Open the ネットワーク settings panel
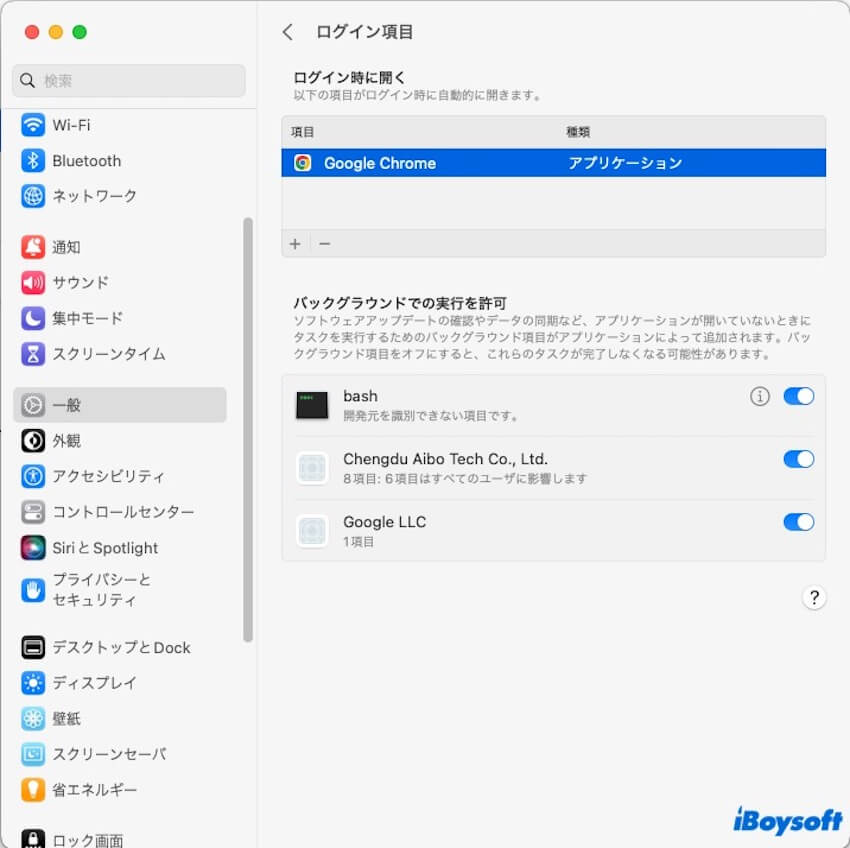The image size is (850, 848). (90, 196)
